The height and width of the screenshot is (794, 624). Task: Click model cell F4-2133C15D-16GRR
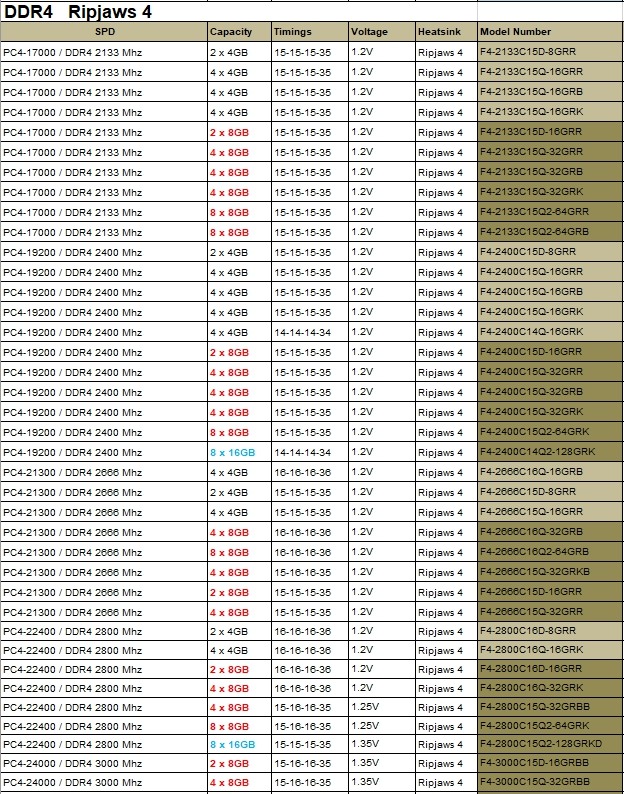[550, 132]
